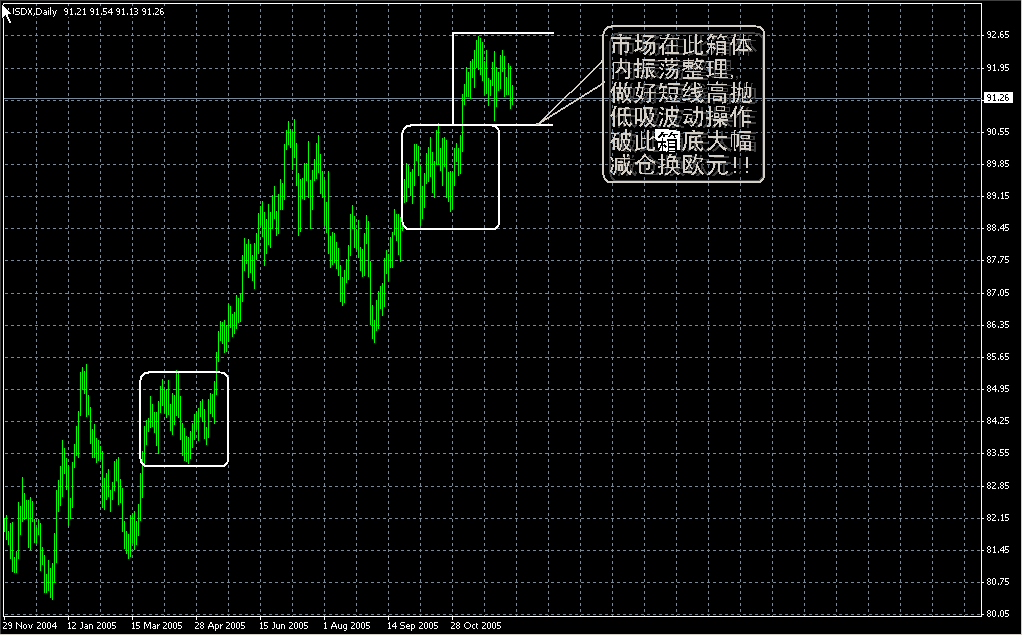
Task: Click the 91.95 price axis label
Action: (998, 67)
